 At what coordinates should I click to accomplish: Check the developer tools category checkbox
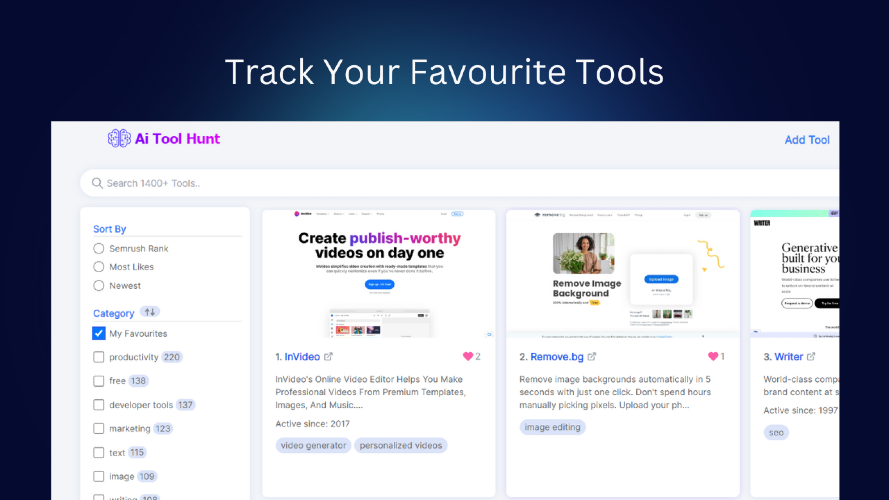[x=99, y=405]
